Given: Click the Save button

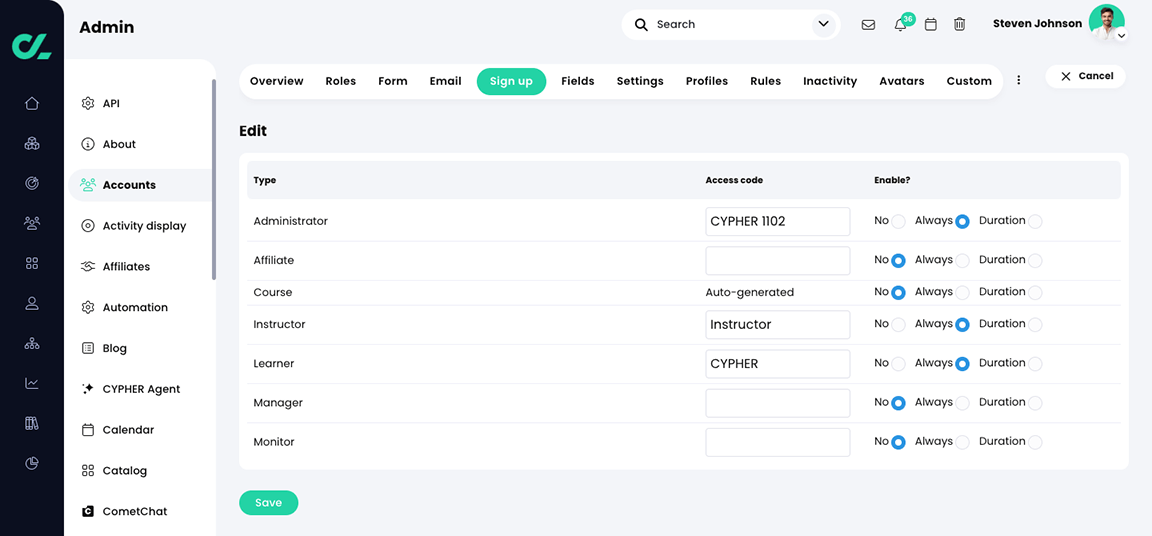Looking at the screenshot, I should (268, 502).
